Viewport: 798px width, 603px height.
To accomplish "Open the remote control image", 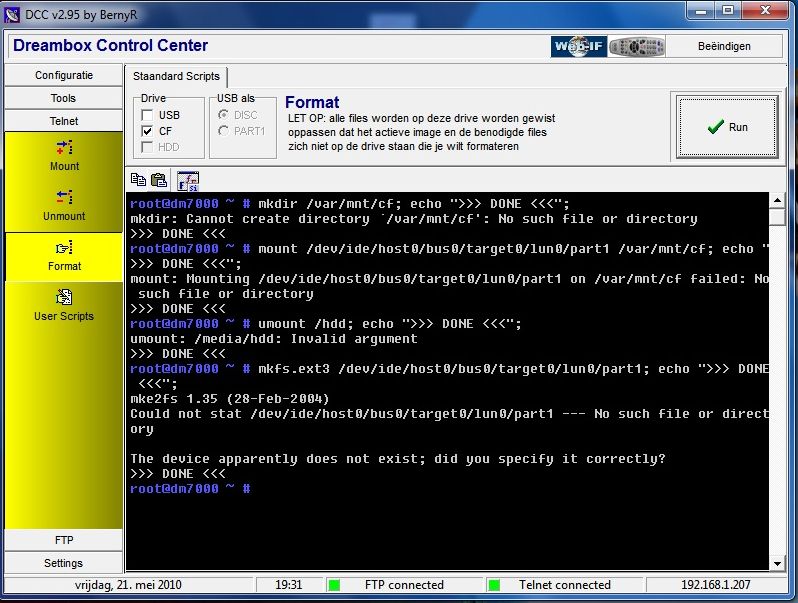I will (x=637, y=46).
